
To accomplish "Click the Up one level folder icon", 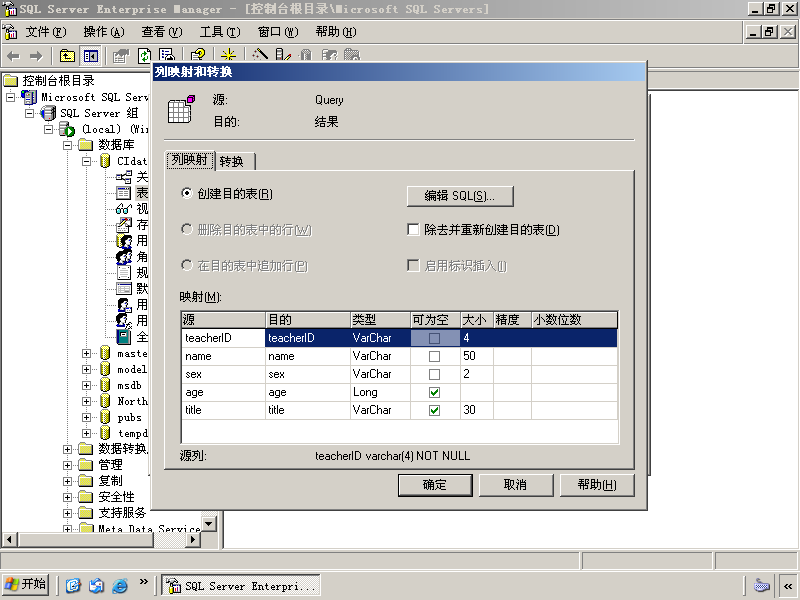I will coord(67,56).
